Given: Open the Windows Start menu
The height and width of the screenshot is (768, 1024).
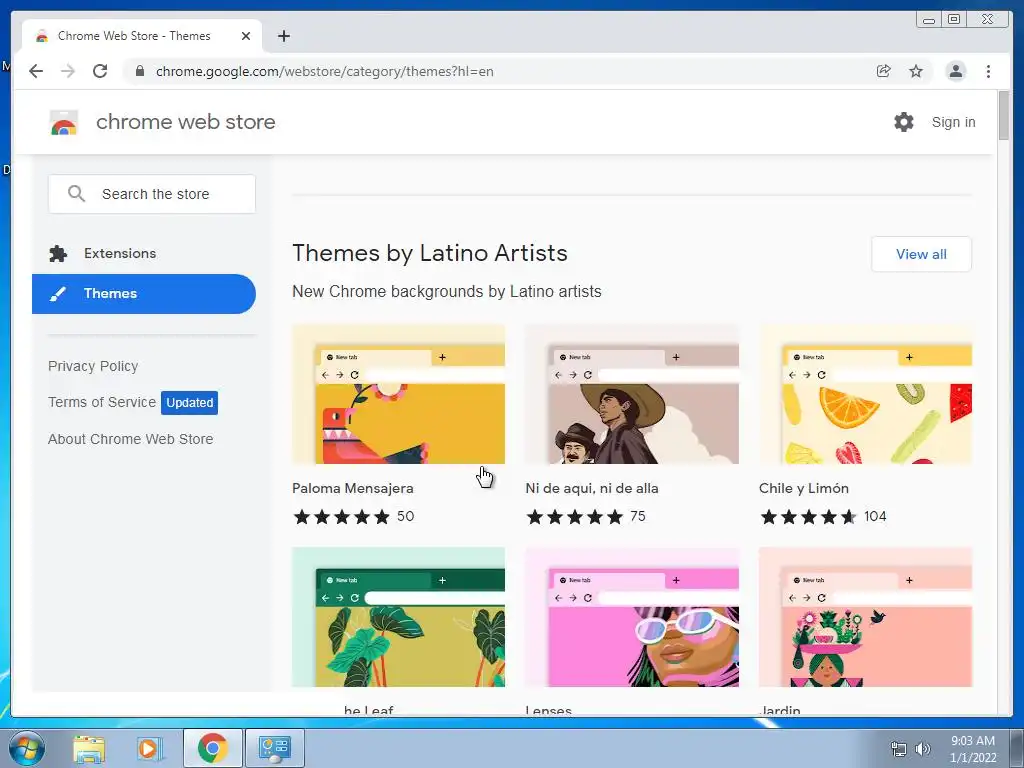Looking at the screenshot, I should coord(26,748).
